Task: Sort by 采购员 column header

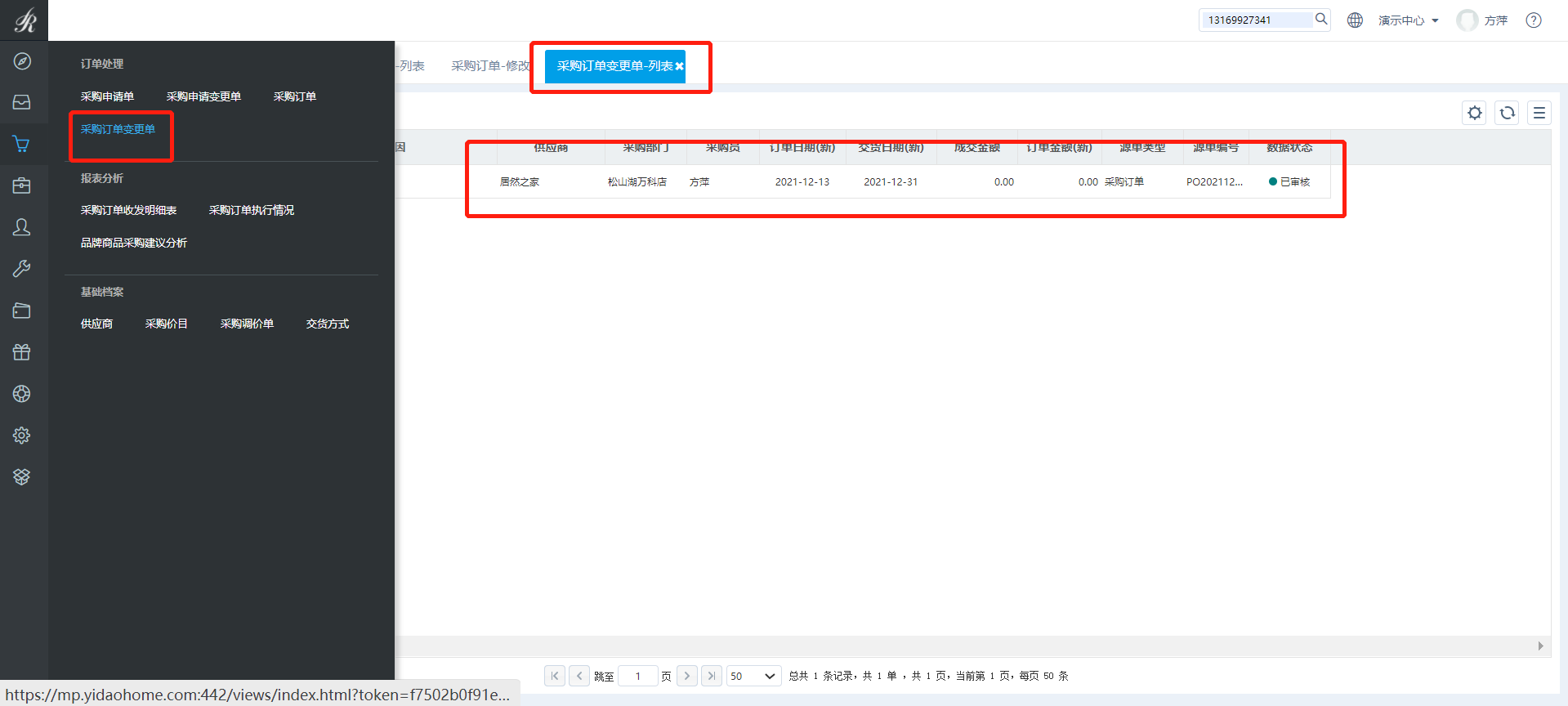Action: (723, 148)
